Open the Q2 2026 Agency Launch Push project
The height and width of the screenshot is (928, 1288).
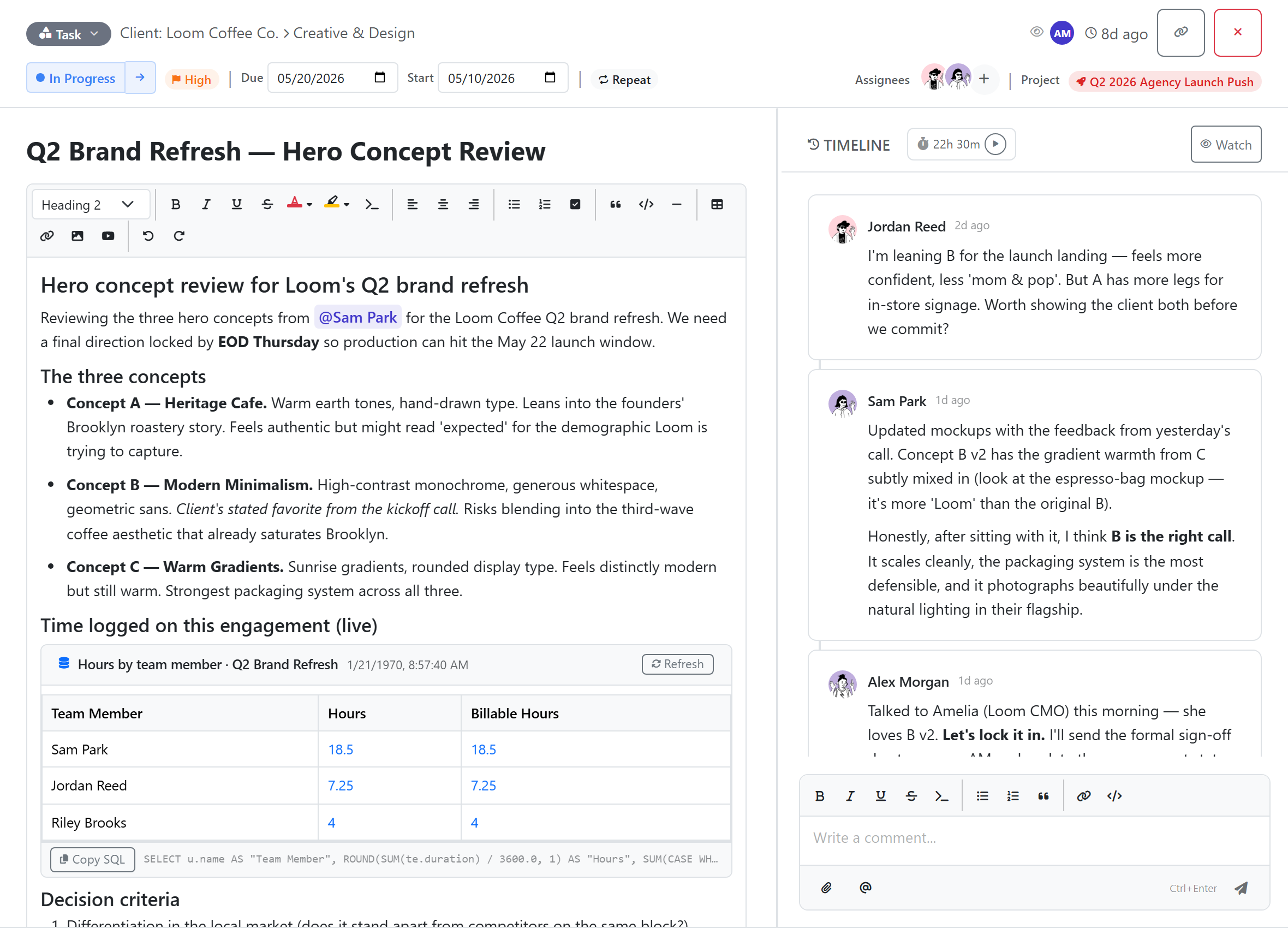tap(1165, 81)
